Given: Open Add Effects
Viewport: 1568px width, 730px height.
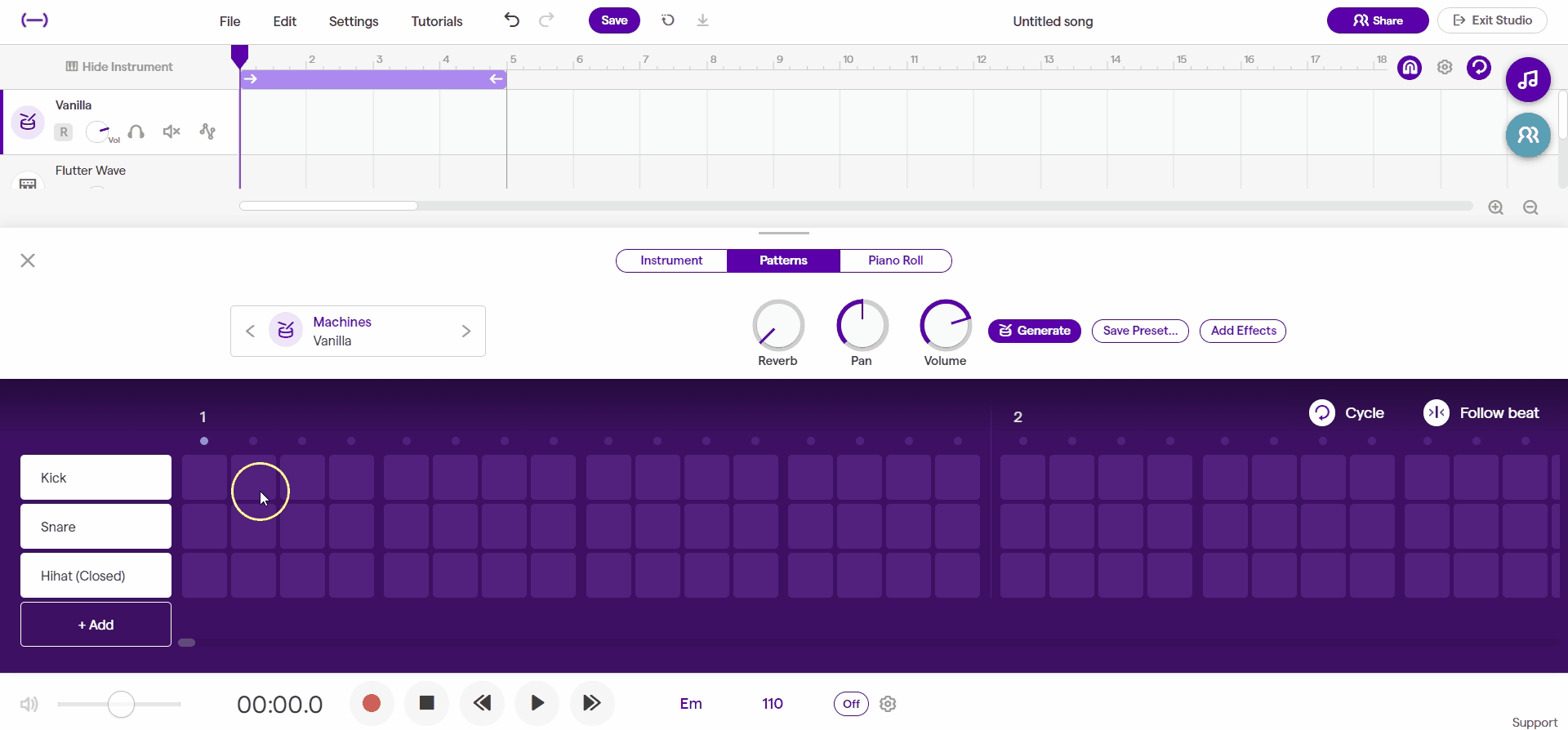Looking at the screenshot, I should point(1243,331).
